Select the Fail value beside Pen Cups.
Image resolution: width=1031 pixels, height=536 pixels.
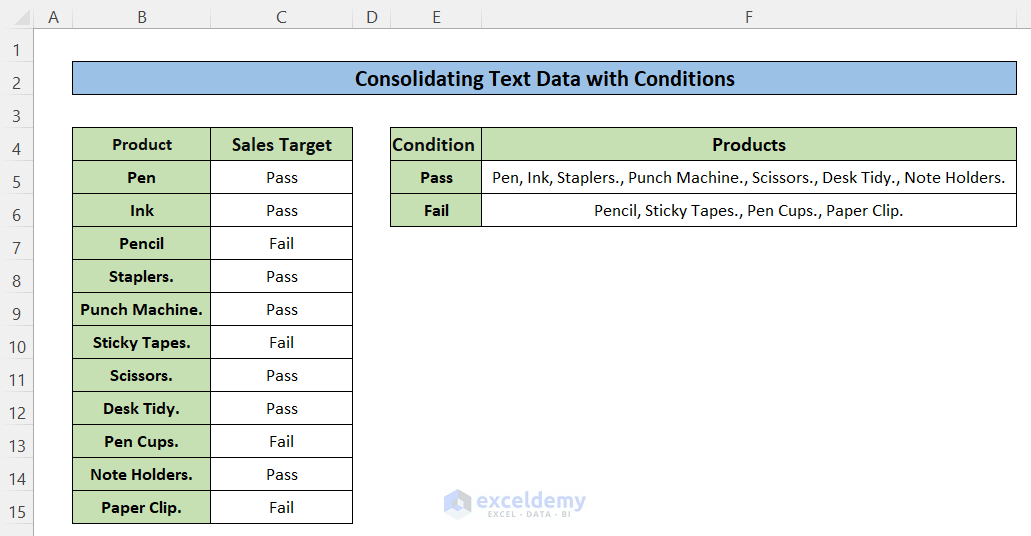click(x=281, y=441)
